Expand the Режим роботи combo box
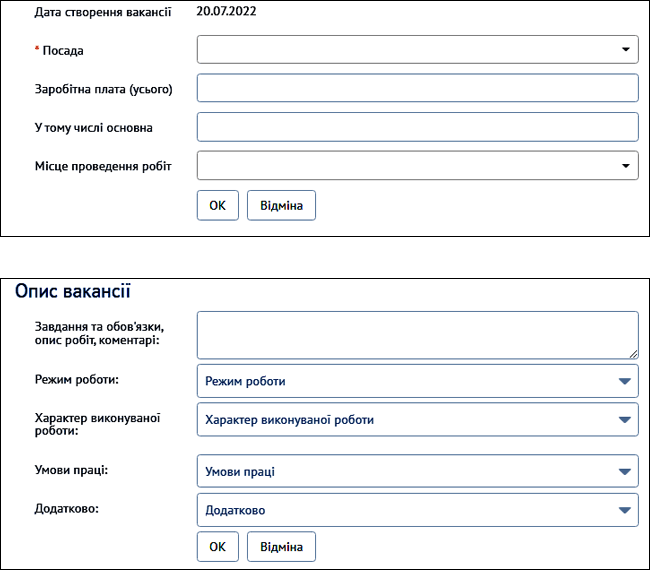 (x=417, y=381)
